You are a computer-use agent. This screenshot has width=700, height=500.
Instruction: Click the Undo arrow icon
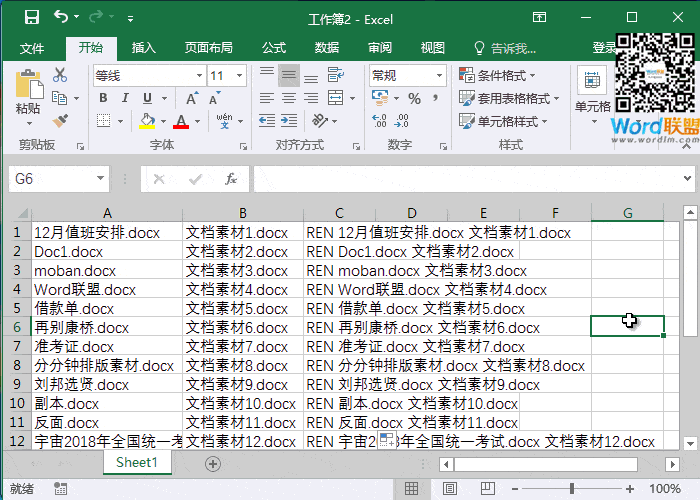[61, 17]
